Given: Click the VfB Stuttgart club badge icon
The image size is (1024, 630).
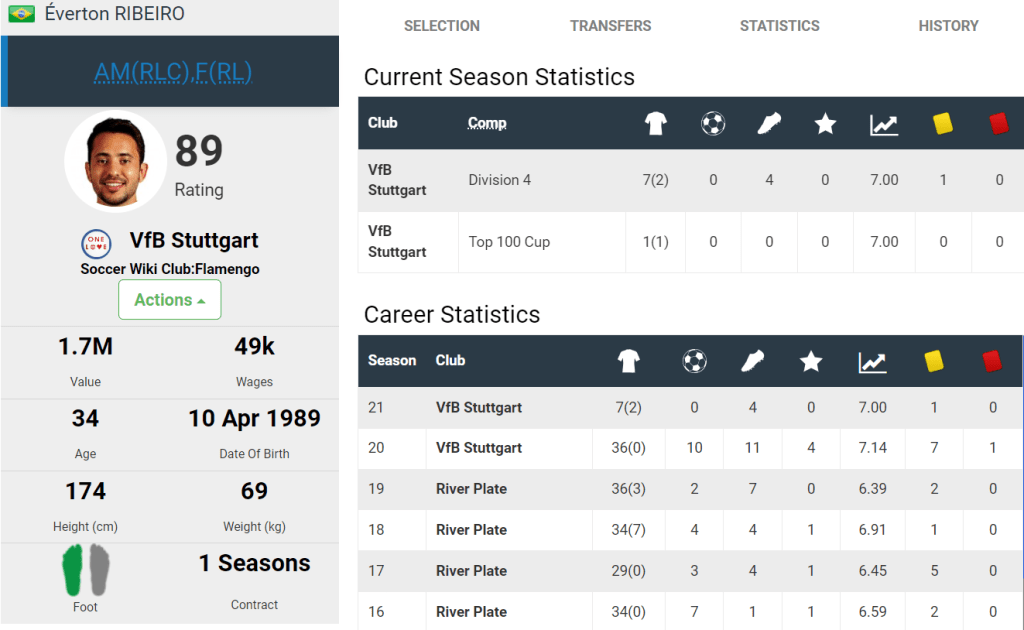Looking at the screenshot, I should [x=97, y=243].
